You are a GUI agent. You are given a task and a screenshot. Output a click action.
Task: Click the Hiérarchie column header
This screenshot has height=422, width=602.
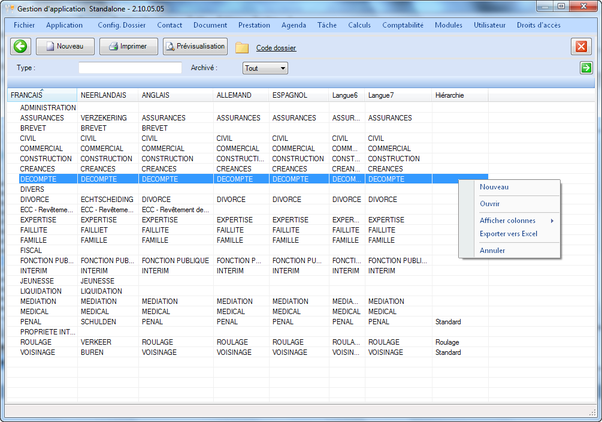click(x=453, y=95)
